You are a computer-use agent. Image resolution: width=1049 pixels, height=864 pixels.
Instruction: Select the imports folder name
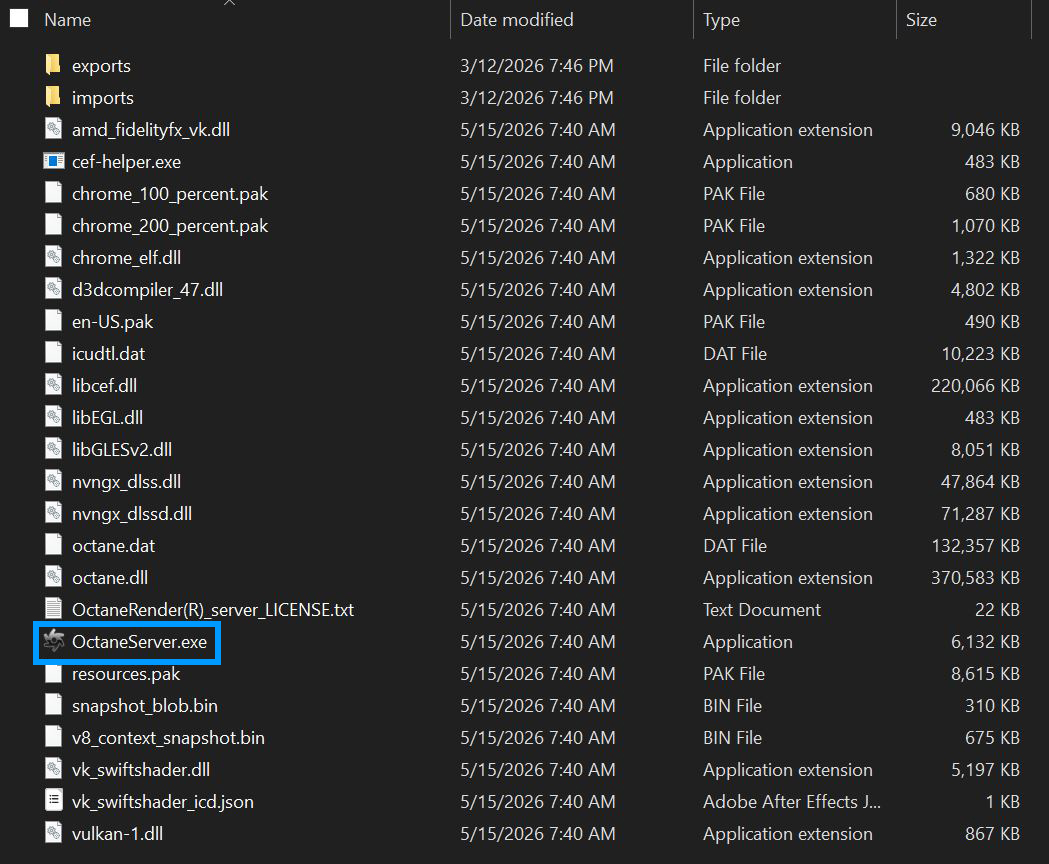(x=102, y=98)
